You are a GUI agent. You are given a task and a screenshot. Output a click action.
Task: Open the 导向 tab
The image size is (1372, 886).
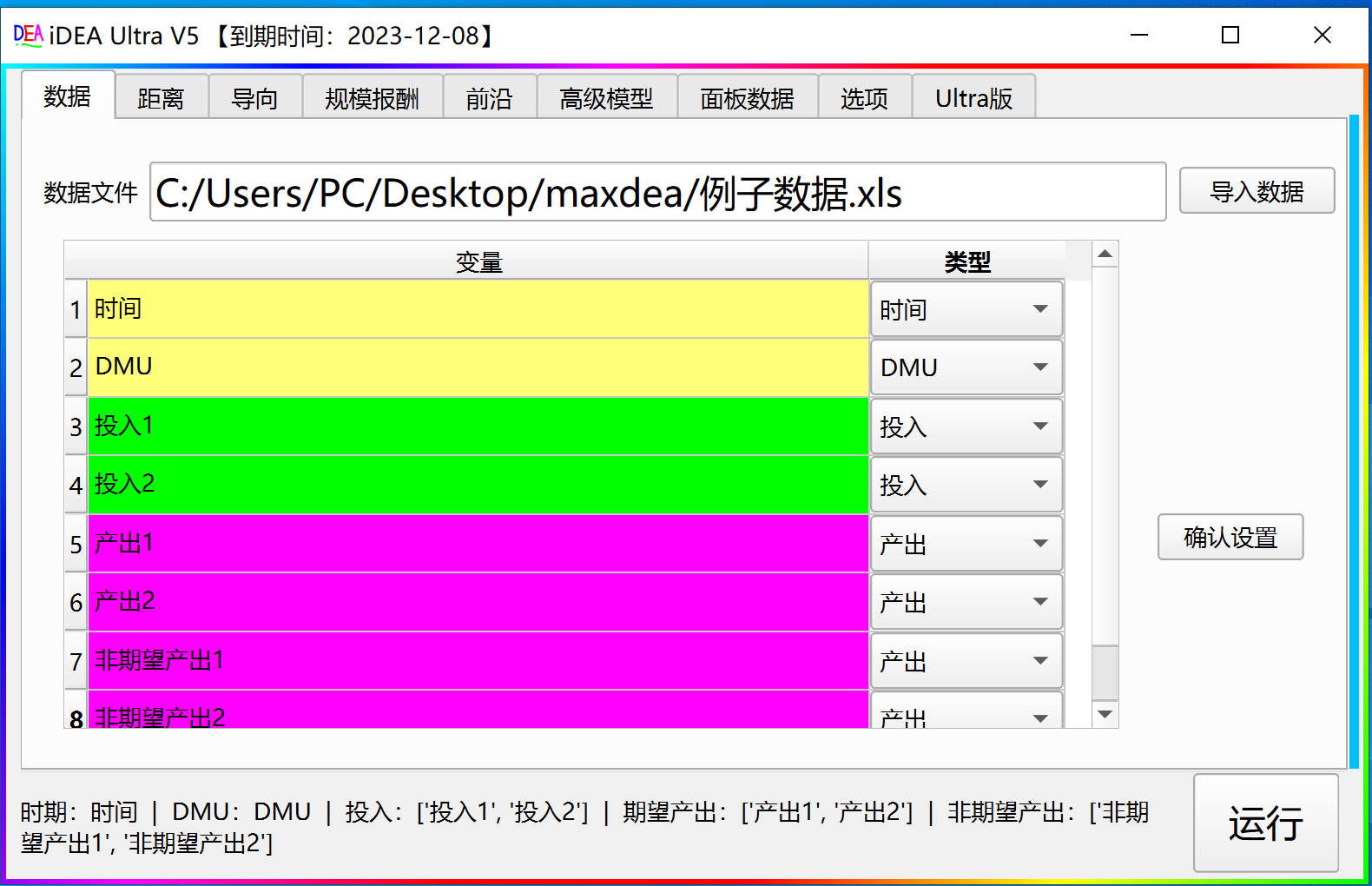pos(254,98)
